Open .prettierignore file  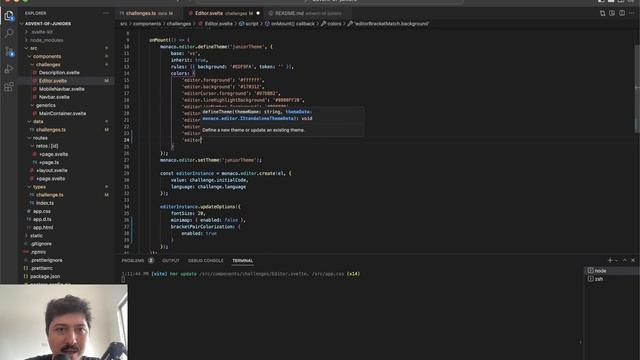point(46,260)
